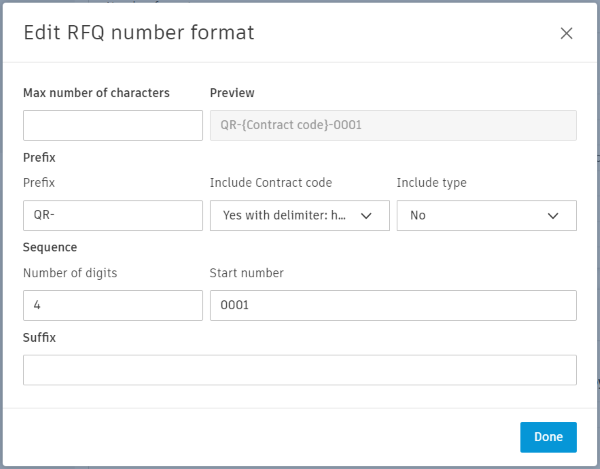This screenshot has height=469, width=600.
Task: Click the Preview label text
Action: coord(232,93)
